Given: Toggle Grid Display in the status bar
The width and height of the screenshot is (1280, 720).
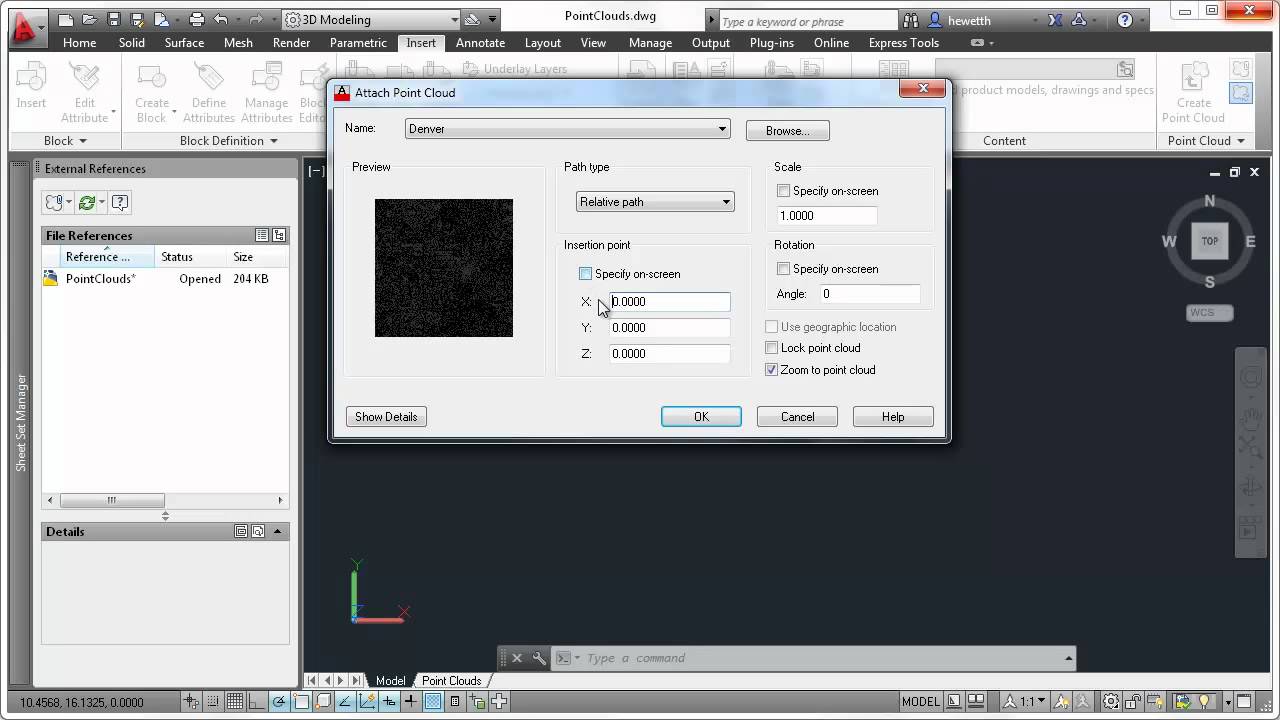Looking at the screenshot, I should 233,701.
